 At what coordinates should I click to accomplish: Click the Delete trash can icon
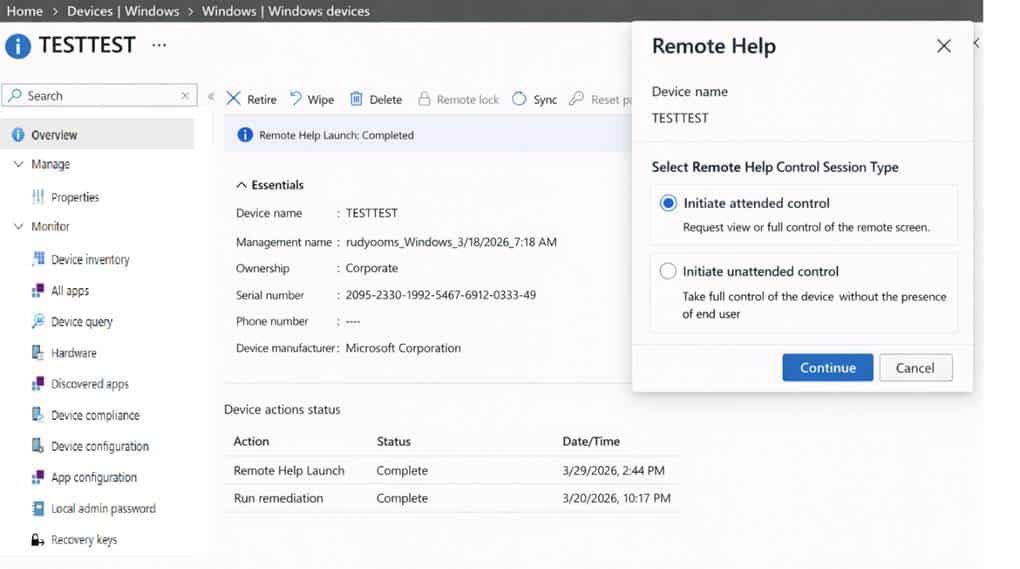(x=356, y=99)
